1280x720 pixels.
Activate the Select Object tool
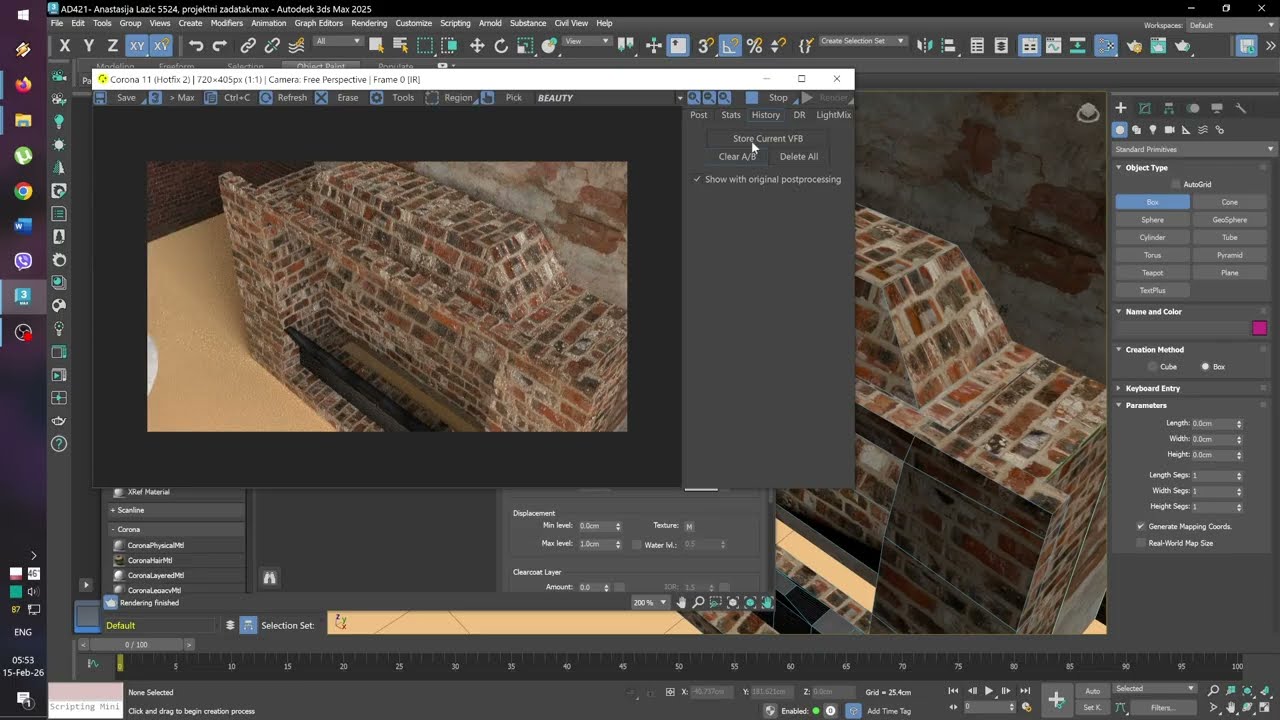(376, 45)
